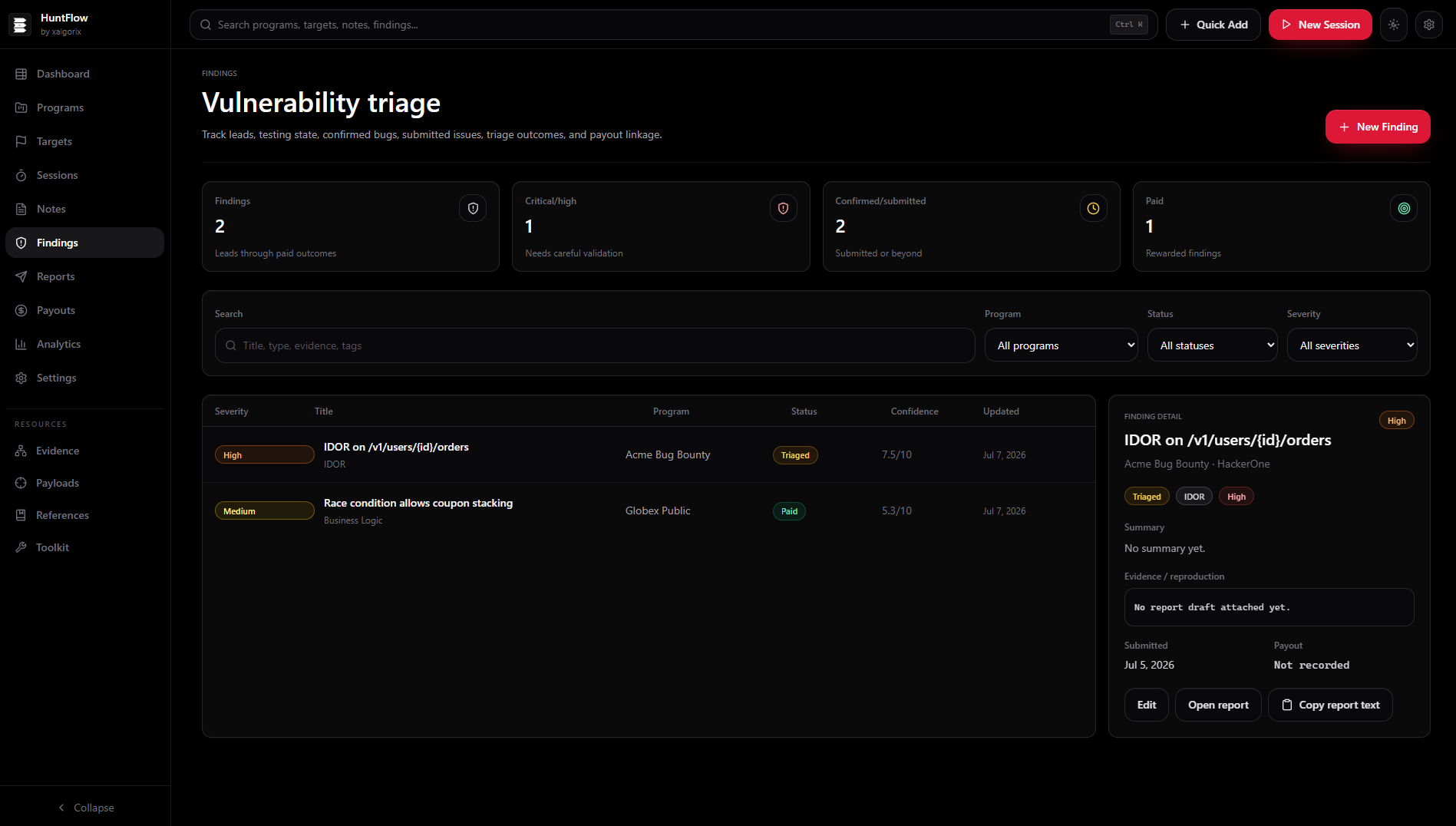Click the Ctrl K shortcut badge

click(1128, 25)
